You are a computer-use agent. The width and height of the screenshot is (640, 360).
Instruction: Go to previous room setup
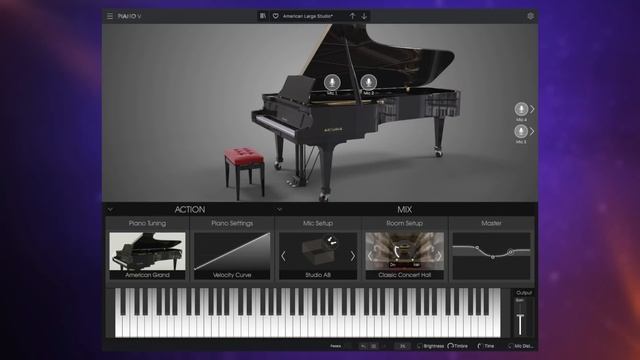(370, 256)
